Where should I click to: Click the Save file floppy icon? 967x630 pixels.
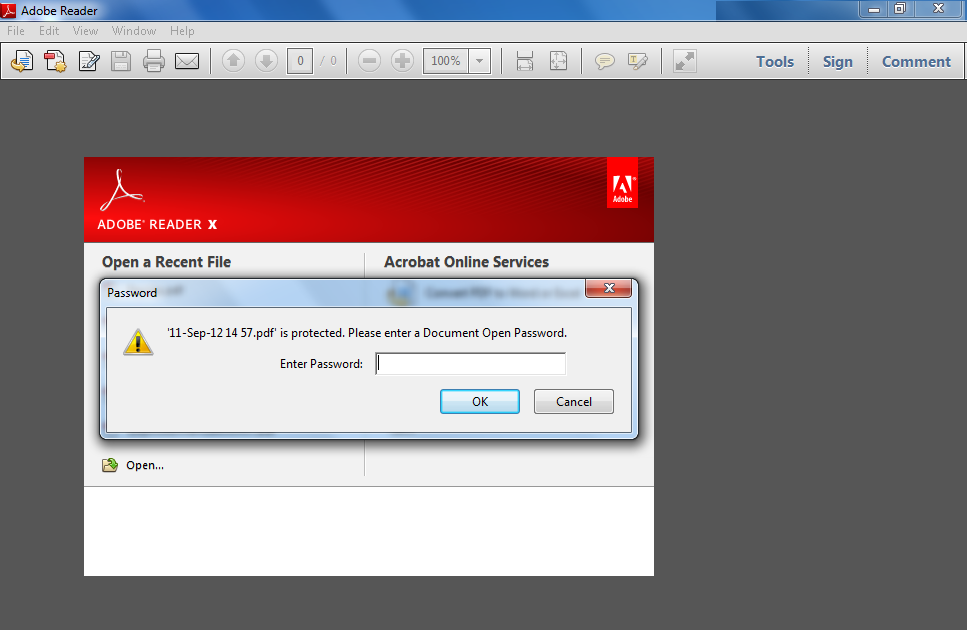(x=121, y=61)
